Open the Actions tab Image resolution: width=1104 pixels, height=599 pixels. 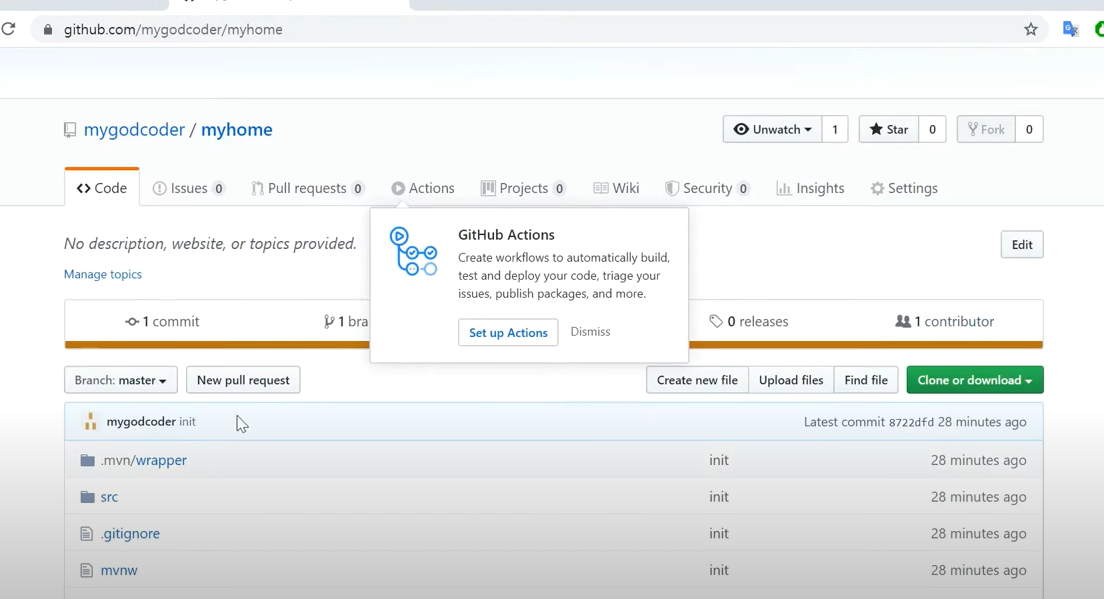click(x=423, y=188)
